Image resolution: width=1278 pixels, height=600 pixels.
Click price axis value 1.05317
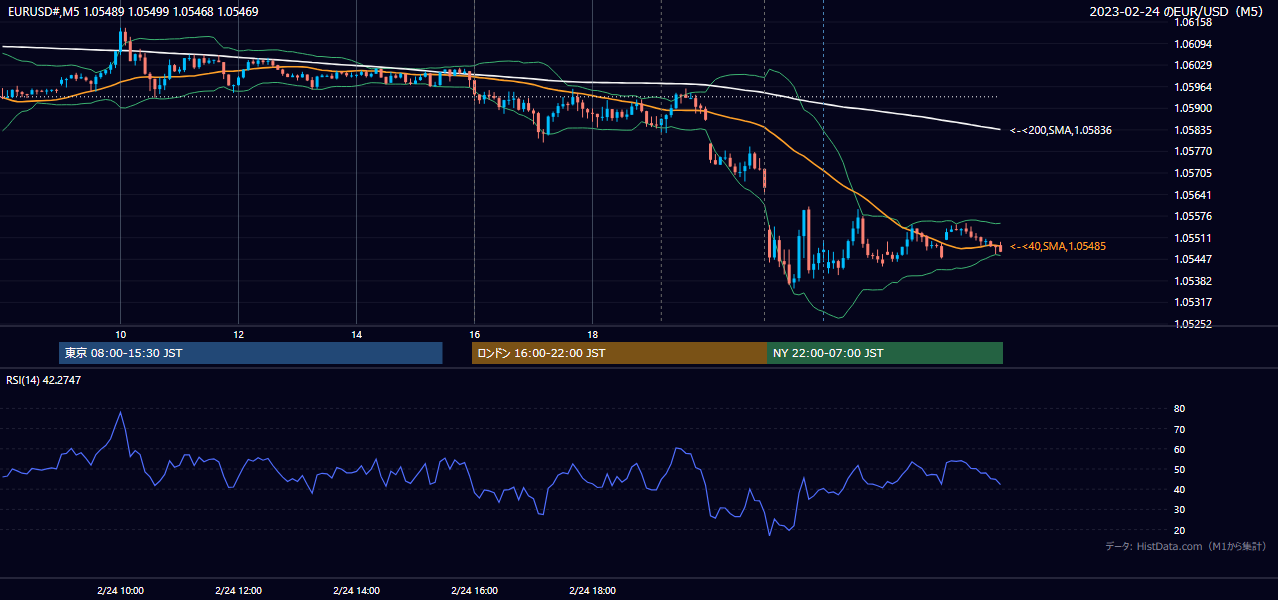pyautogui.click(x=1193, y=302)
